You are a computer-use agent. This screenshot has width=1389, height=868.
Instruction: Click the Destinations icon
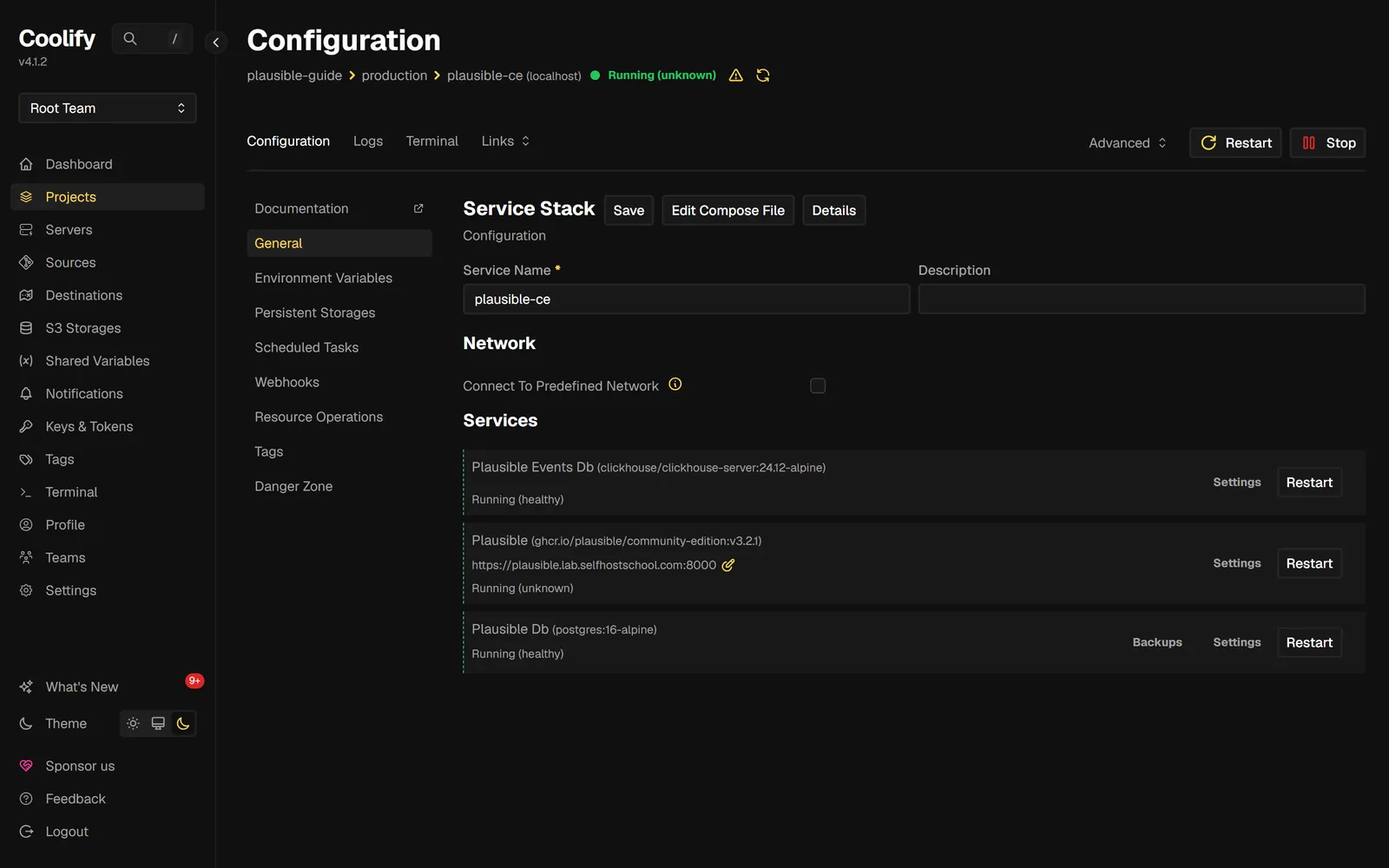click(x=26, y=295)
